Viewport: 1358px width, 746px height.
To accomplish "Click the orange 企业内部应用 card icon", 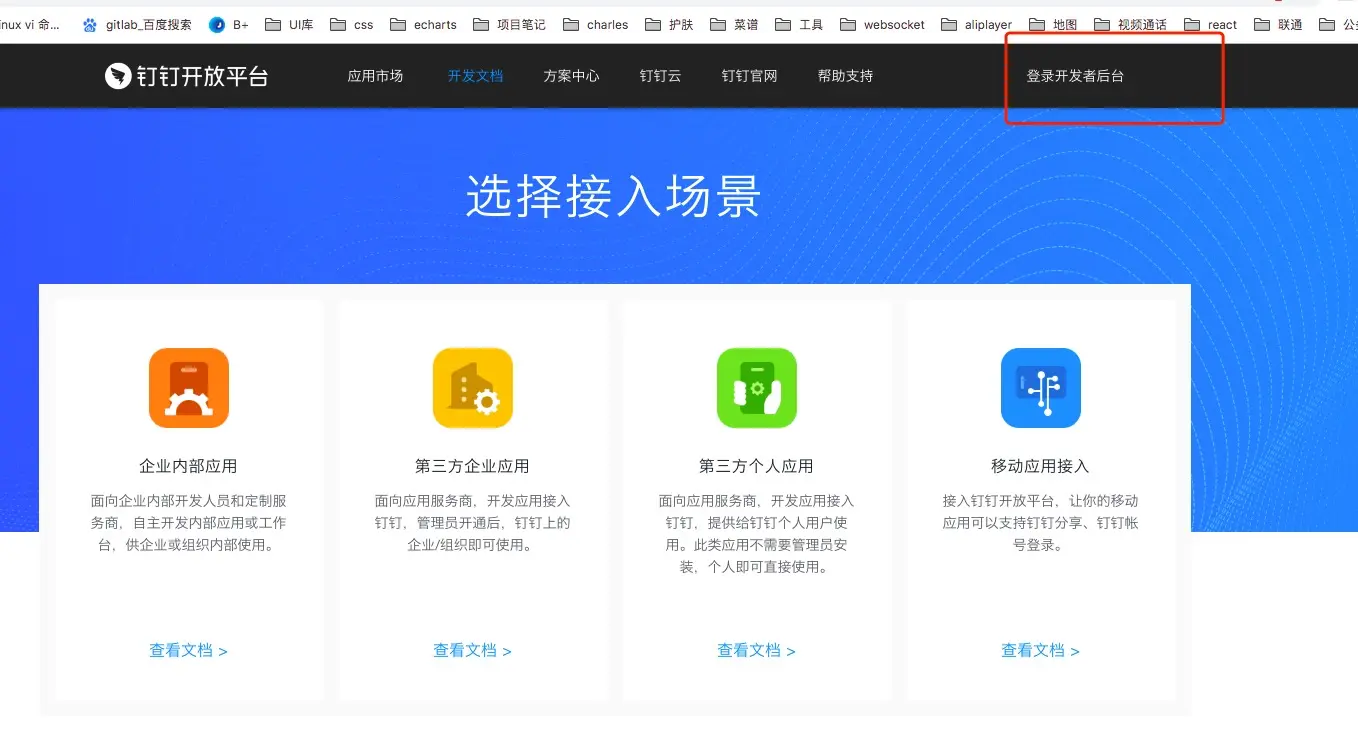I will tap(189, 388).
